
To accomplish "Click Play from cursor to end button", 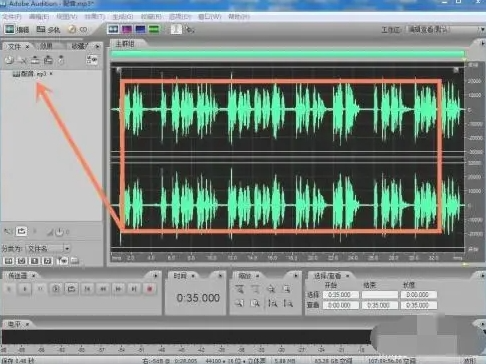I will [56, 289].
